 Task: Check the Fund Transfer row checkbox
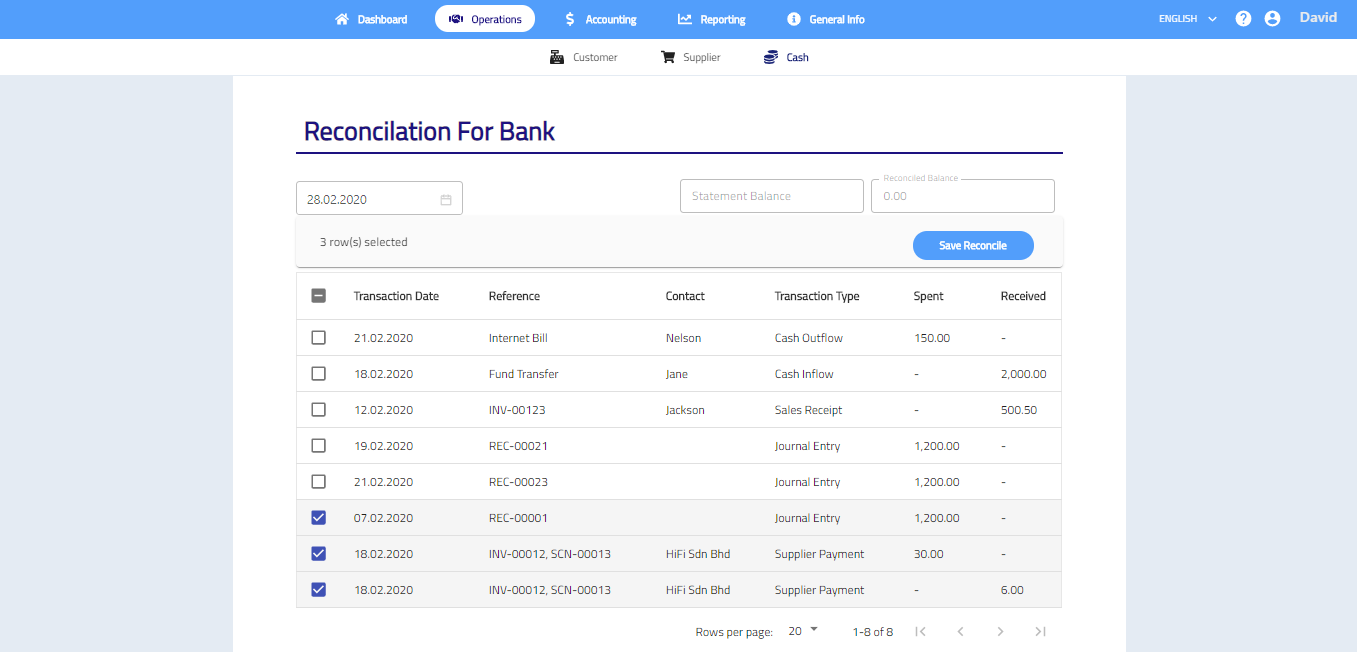click(319, 374)
